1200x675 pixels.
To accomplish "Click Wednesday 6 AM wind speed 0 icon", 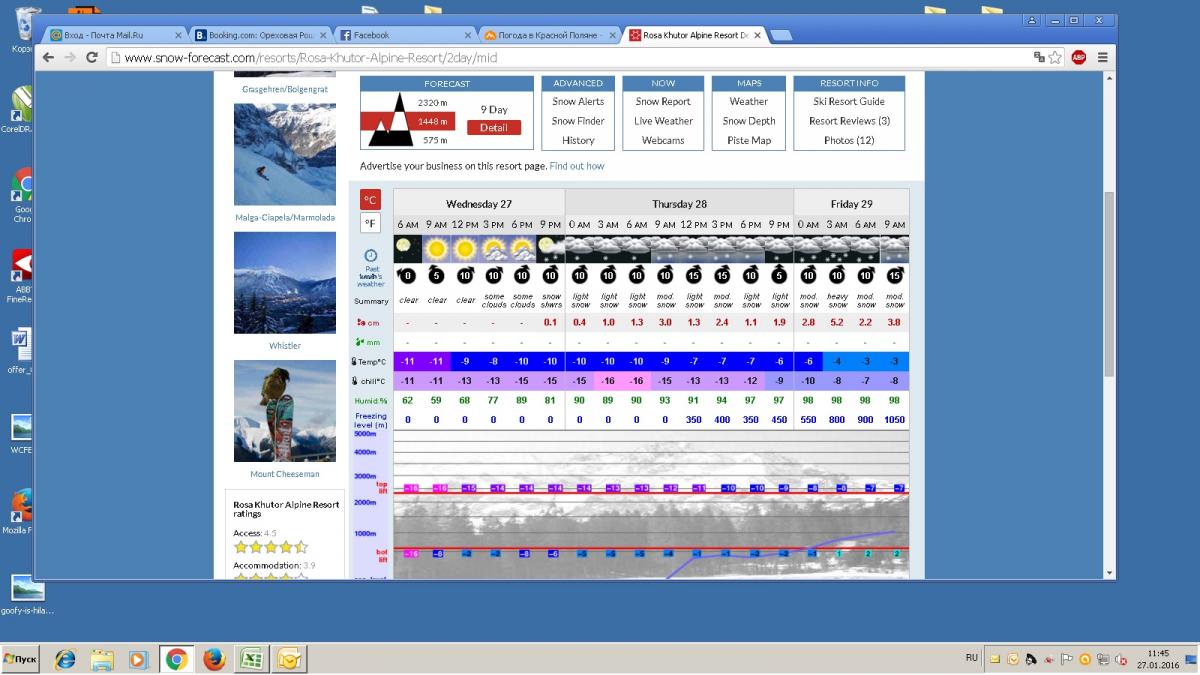I will tap(407, 275).
